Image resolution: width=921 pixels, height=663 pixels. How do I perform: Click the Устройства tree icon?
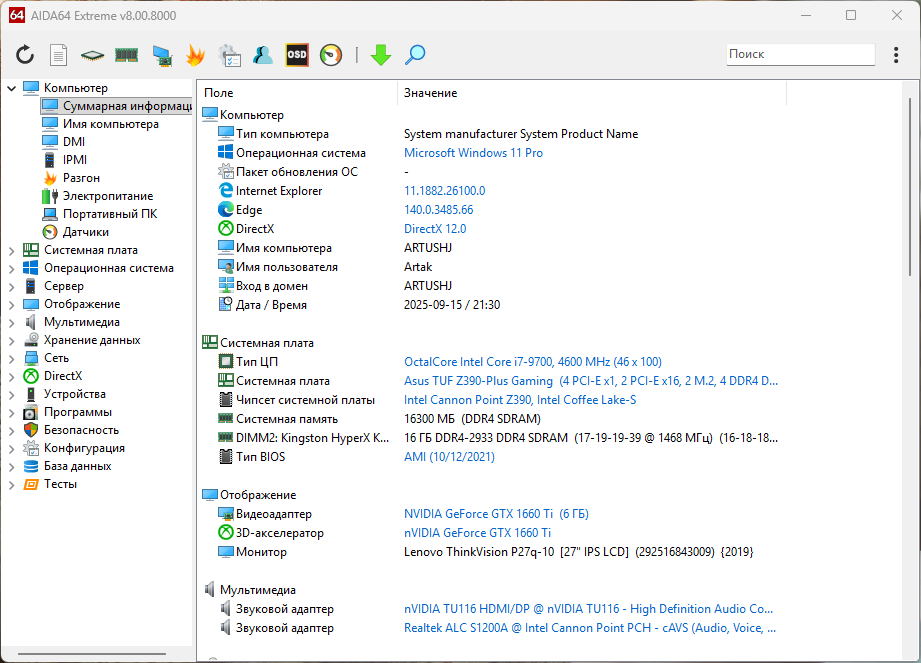[x=31, y=394]
